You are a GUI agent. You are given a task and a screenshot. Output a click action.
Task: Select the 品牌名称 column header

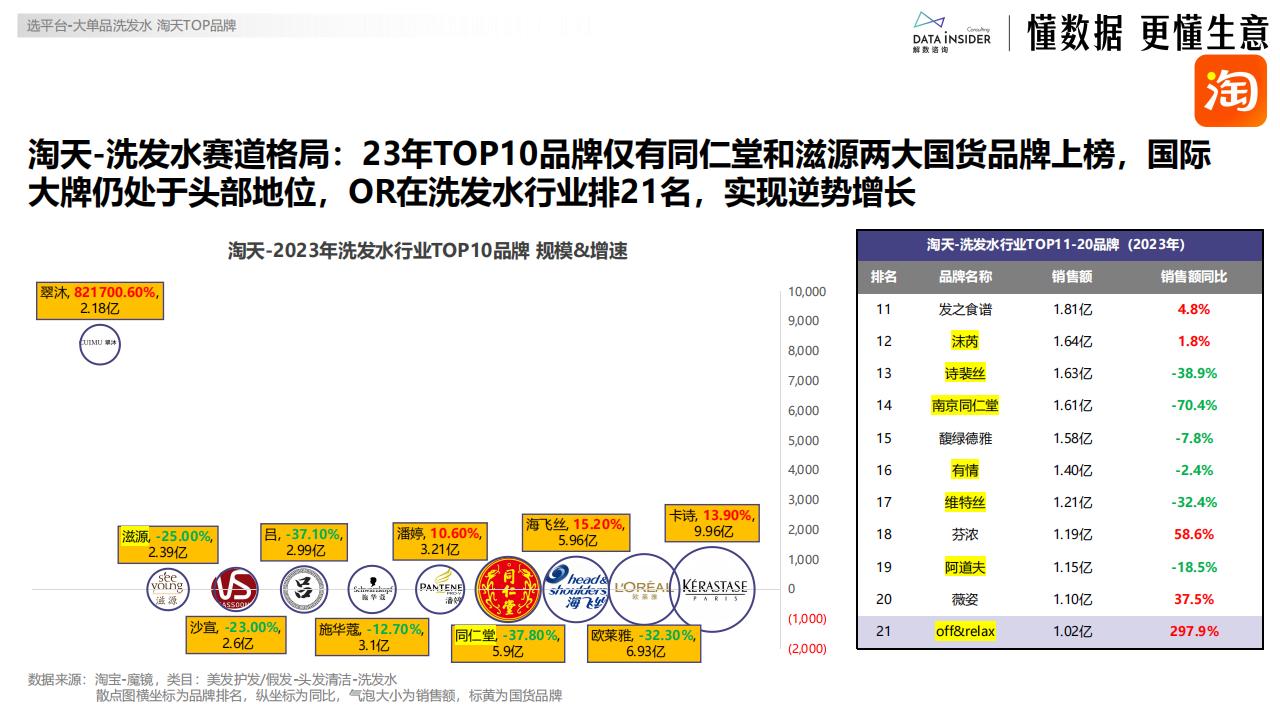[x=965, y=277]
